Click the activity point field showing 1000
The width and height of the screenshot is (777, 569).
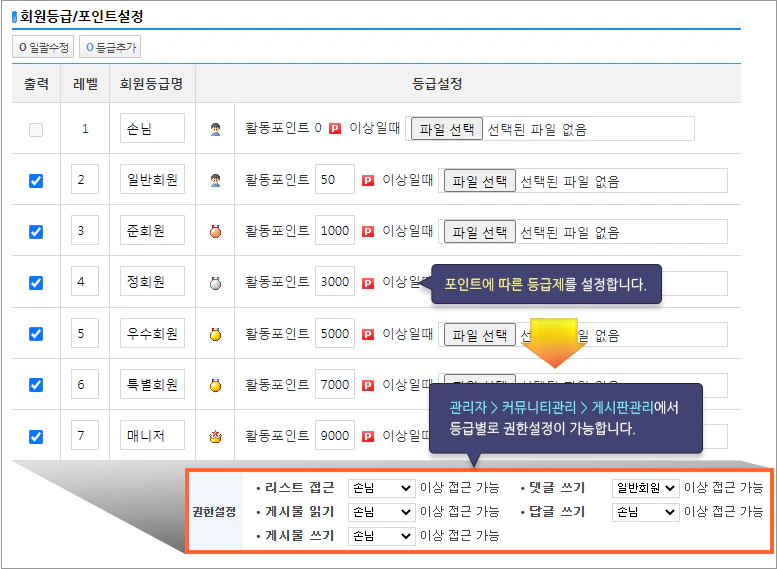(x=335, y=230)
